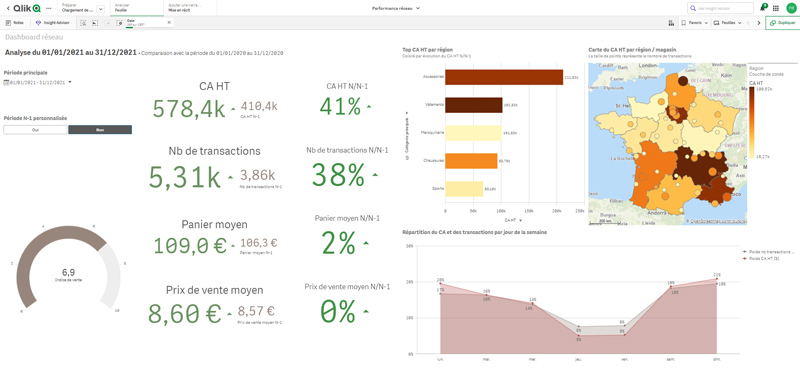The height and width of the screenshot is (375, 800).
Task: Open the apps grid launcher
Action: coord(776,8)
